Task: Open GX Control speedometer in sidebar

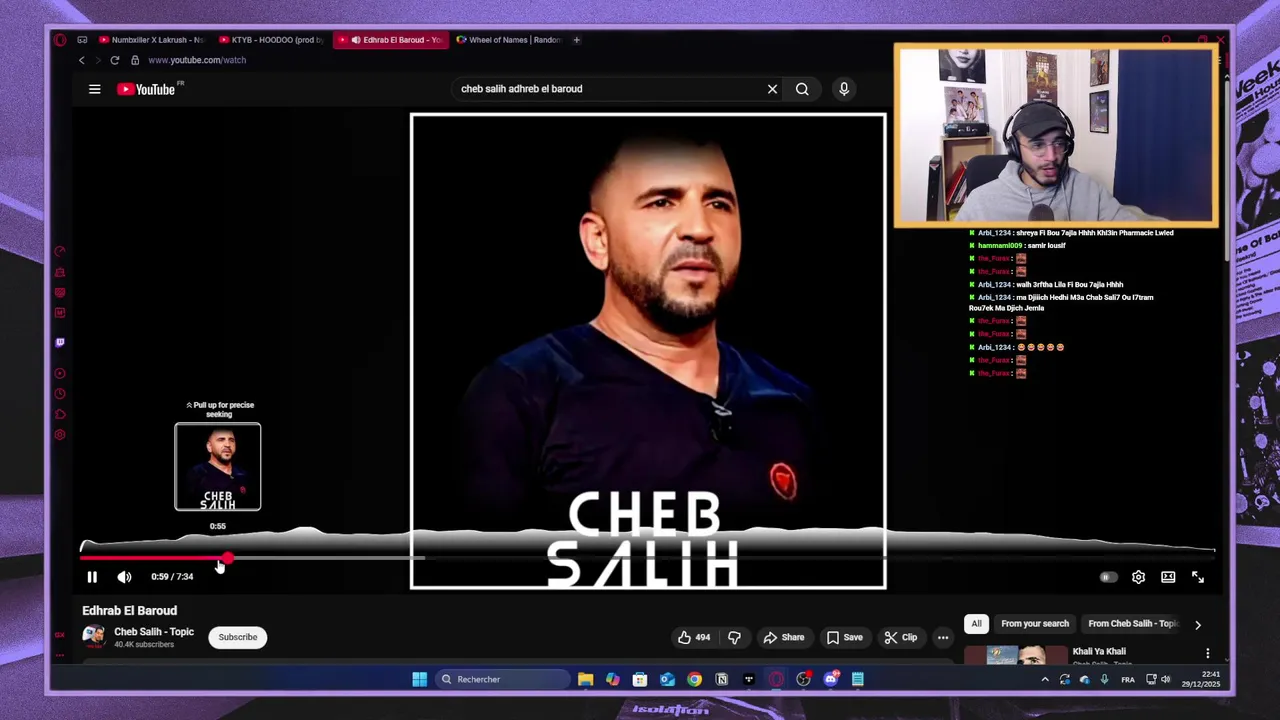Action: 60,251
